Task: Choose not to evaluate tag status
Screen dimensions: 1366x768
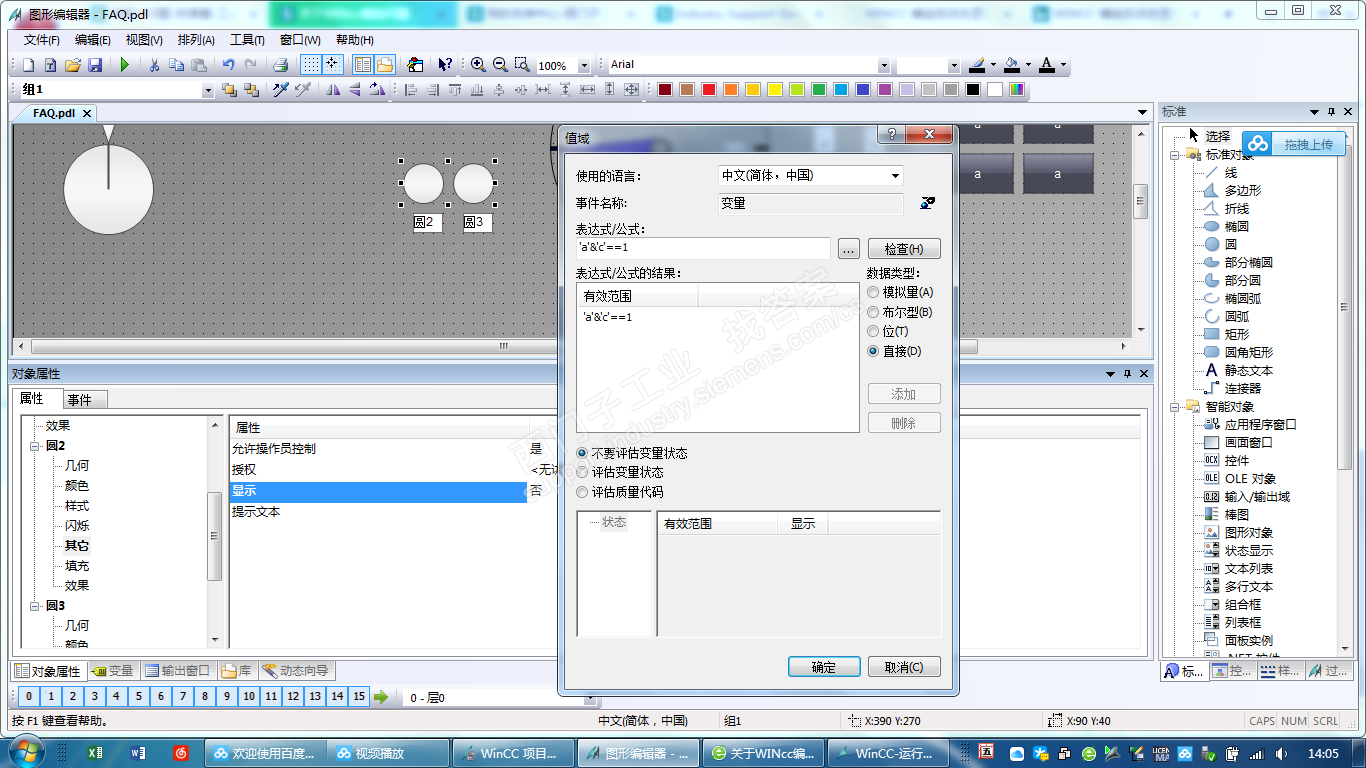Action: [x=583, y=453]
